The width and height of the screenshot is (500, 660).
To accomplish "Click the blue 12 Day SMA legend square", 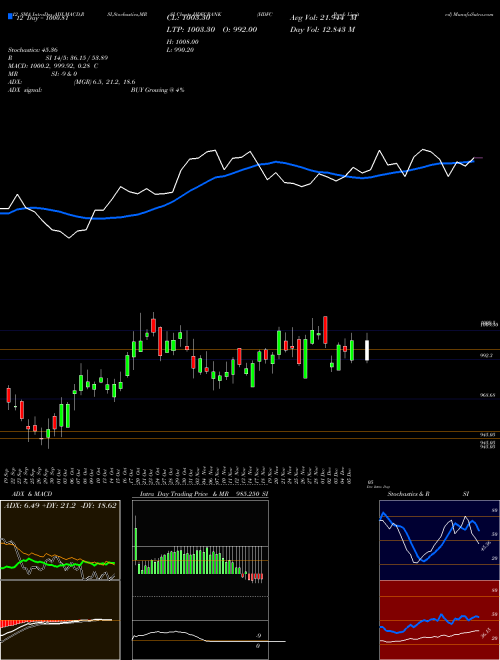I will click(x=10, y=16).
